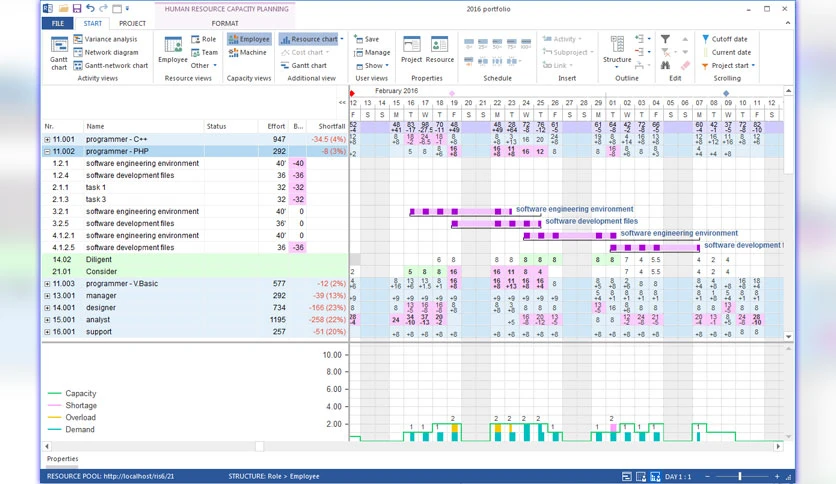Screen dimensions: 836x484
Task: Open Resource chart dropdown arrow
Action: [x=342, y=39]
